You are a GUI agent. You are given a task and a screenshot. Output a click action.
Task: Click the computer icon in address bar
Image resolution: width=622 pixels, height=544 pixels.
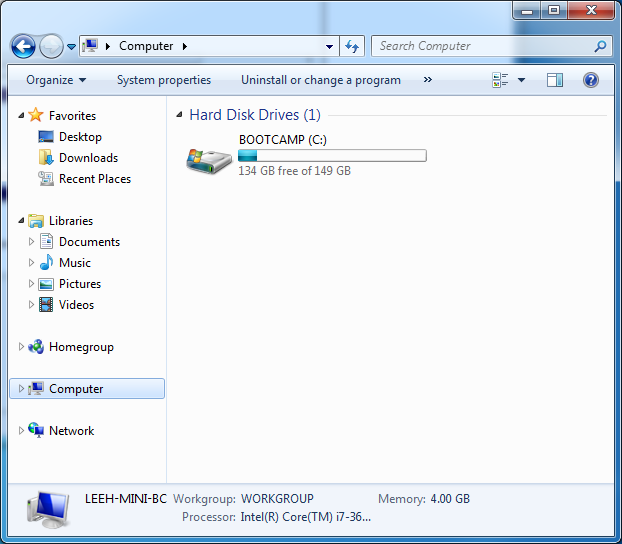[x=90, y=46]
